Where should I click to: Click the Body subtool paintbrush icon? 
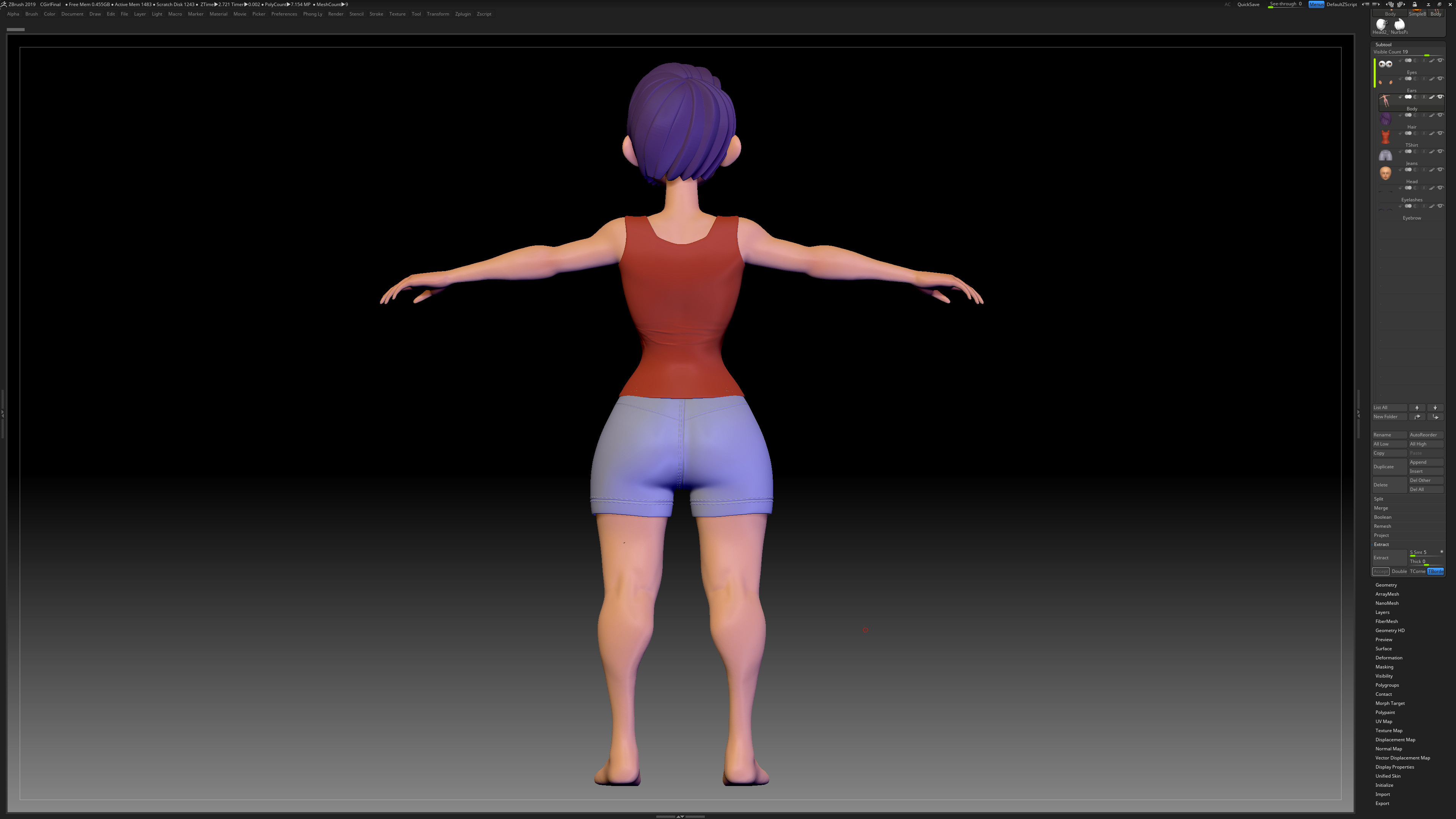[1432, 97]
